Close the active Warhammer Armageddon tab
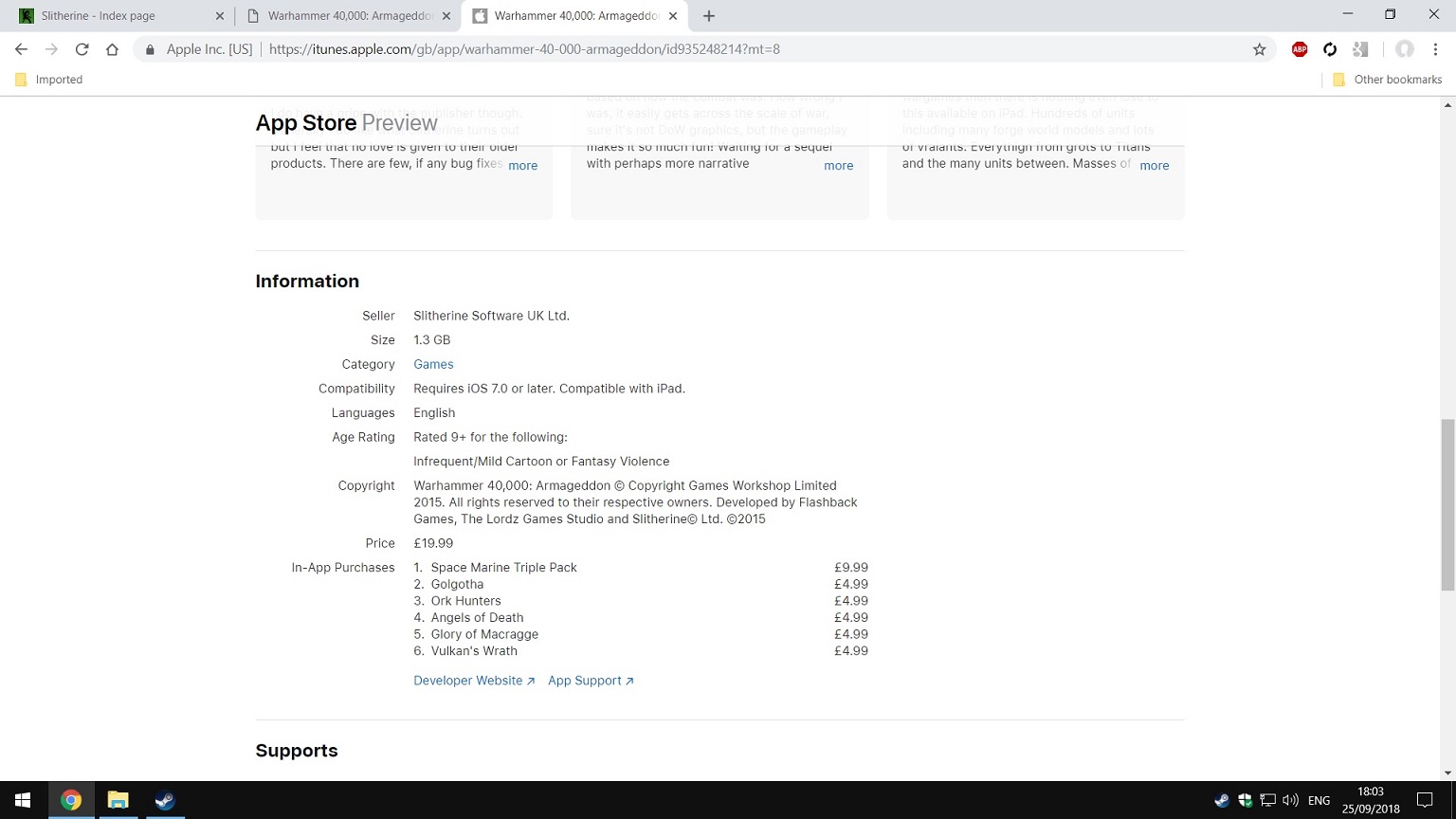This screenshot has height=819, width=1456. 673,16
